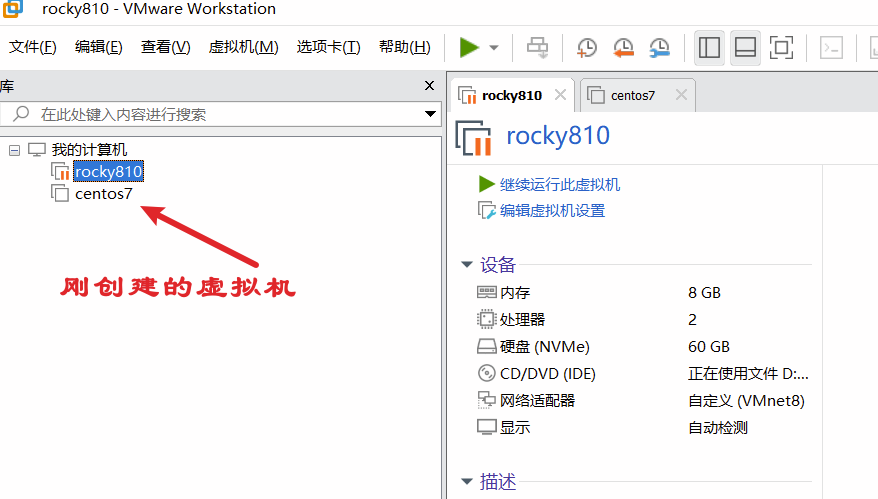
Task: Toggle the thumbnail bar view button
Action: pyautogui.click(x=745, y=48)
